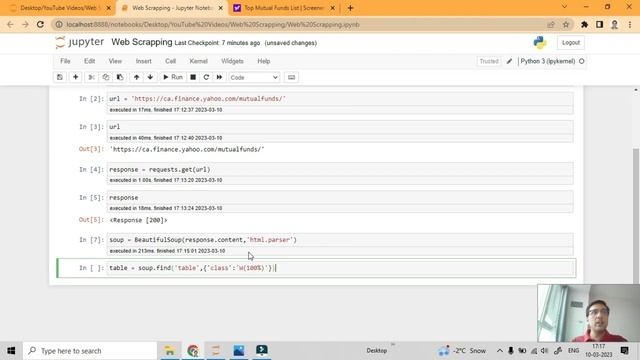Share this page icon in address bar
640x360 pixels.
click(x=551, y=24)
